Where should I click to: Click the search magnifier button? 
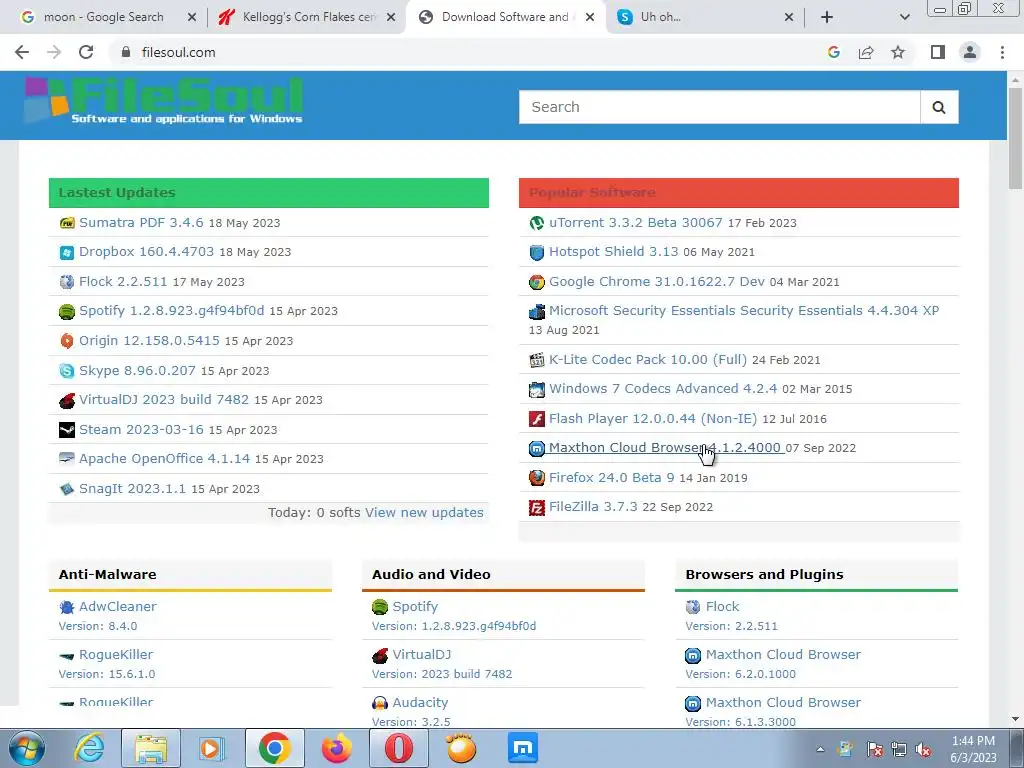[x=939, y=107]
